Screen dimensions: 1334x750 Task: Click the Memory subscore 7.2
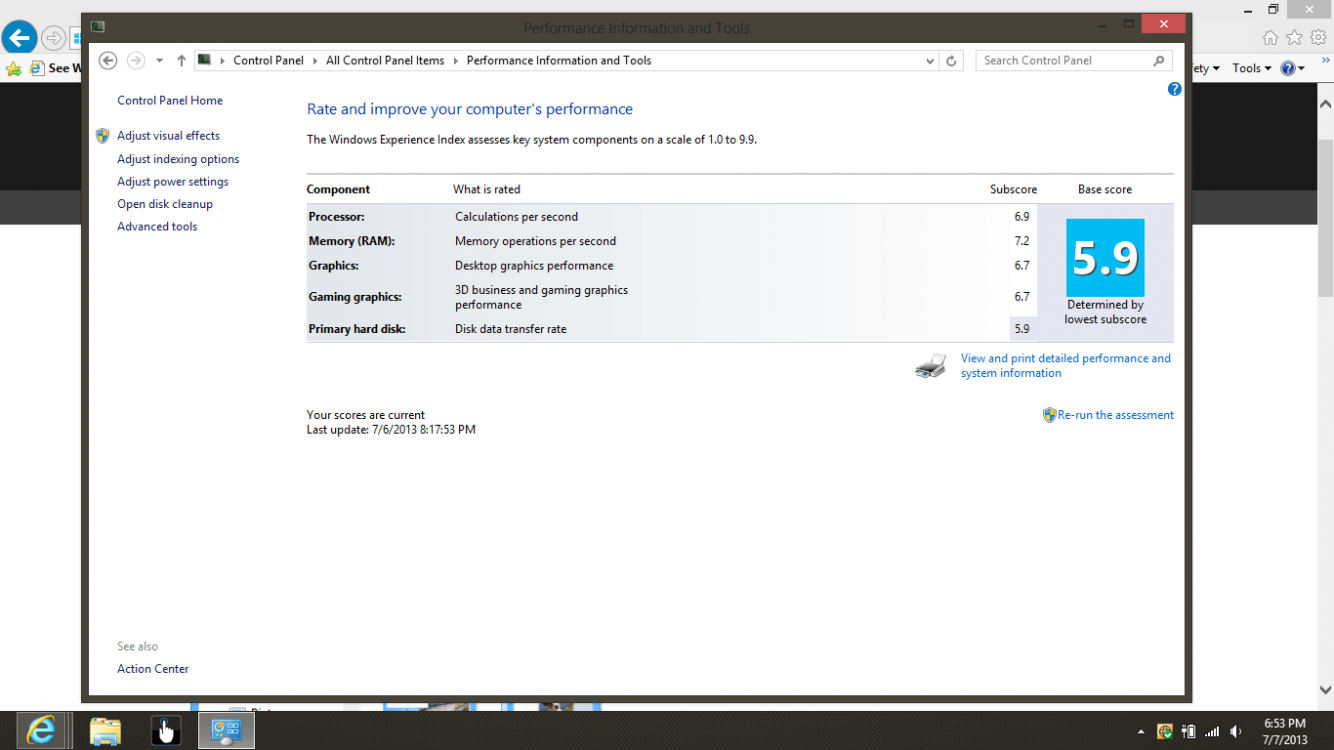(1022, 241)
